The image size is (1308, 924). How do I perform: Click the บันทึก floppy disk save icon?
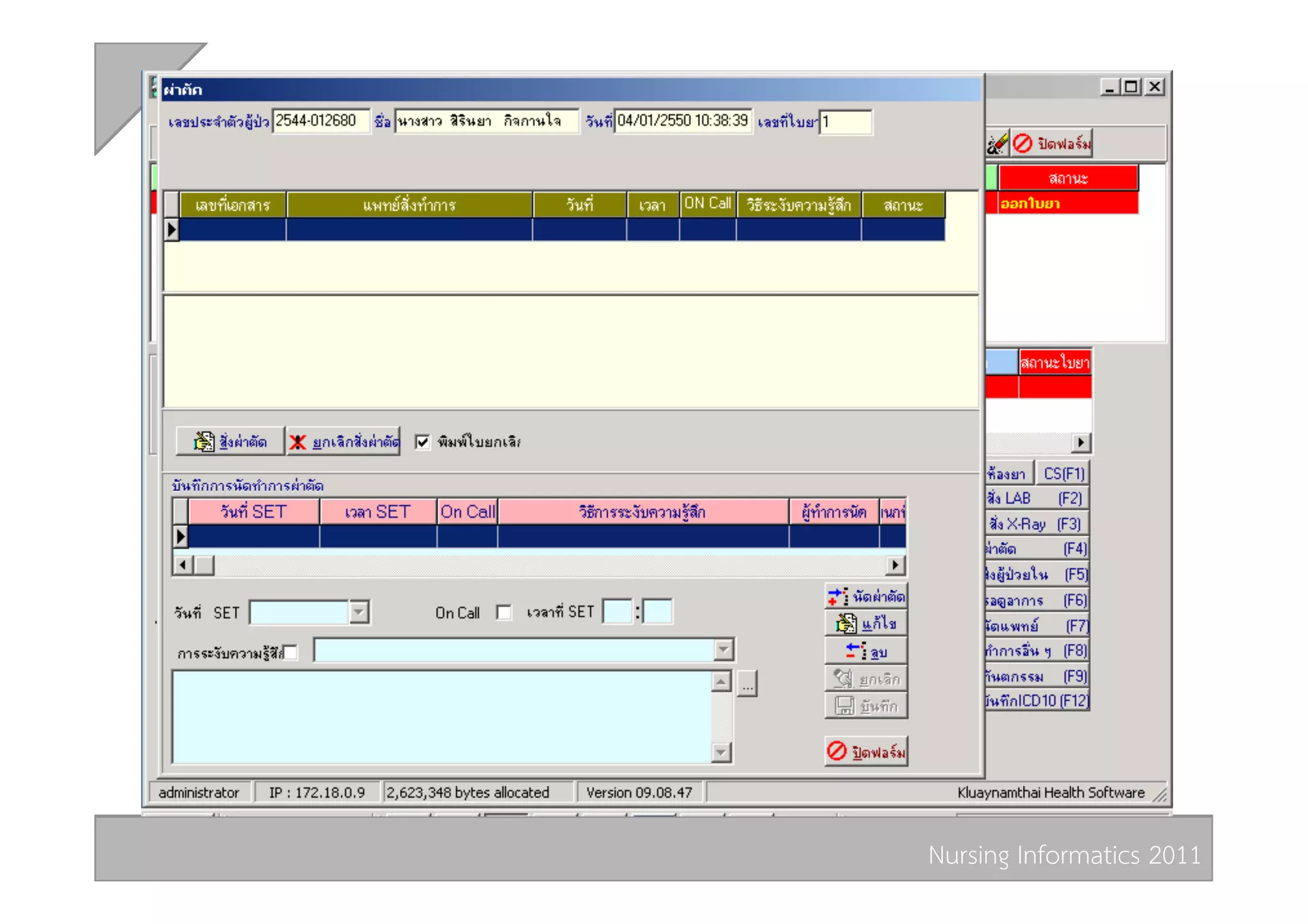pos(844,706)
